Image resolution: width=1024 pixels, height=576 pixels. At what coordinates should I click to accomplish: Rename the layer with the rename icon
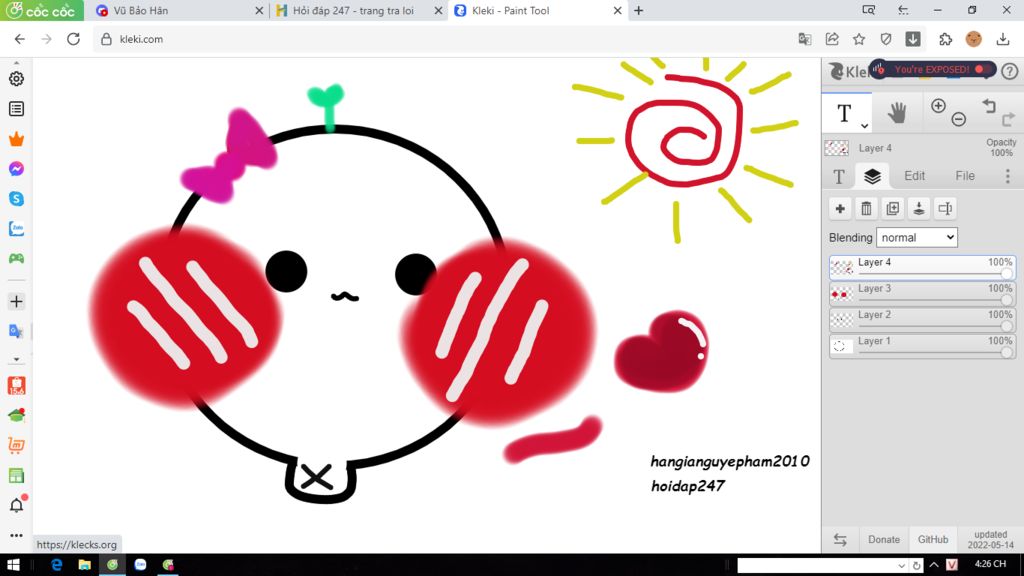[945, 209]
